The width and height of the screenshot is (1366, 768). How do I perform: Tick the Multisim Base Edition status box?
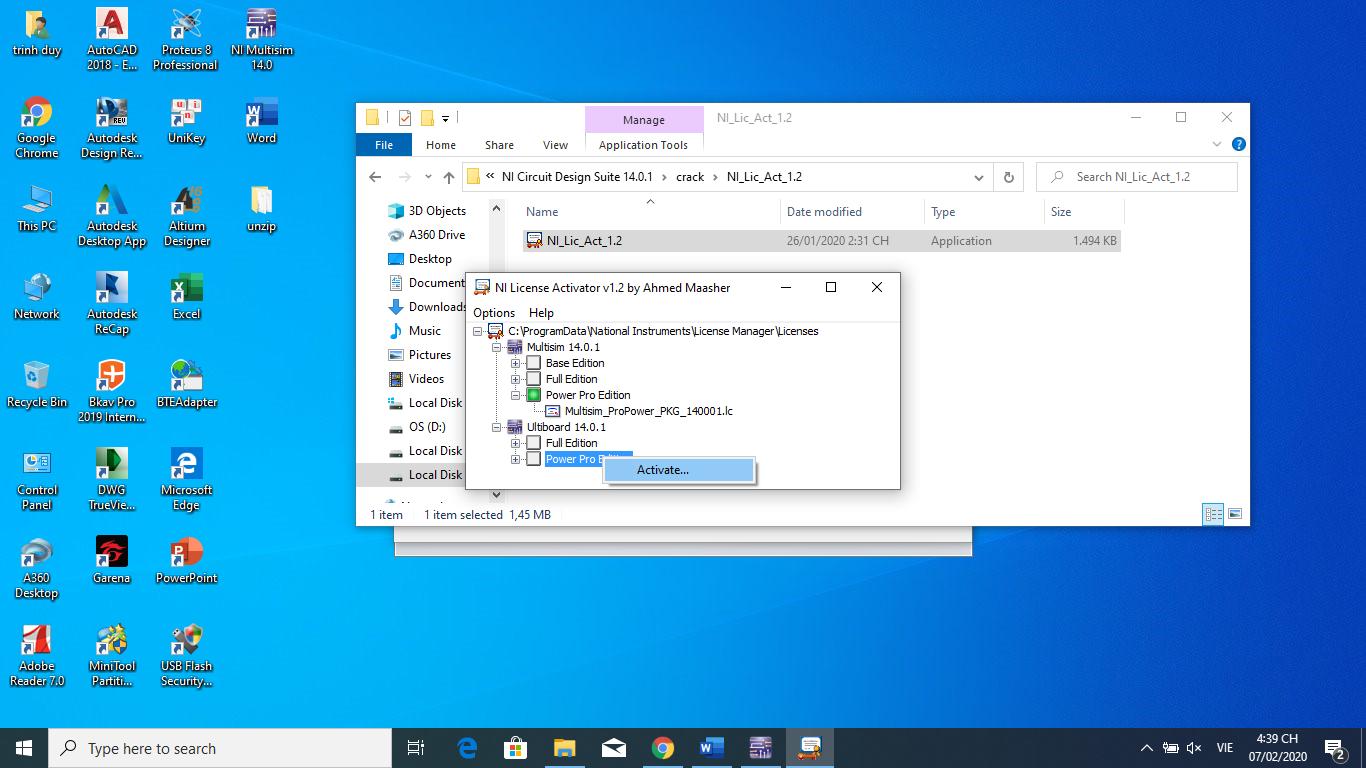click(534, 363)
